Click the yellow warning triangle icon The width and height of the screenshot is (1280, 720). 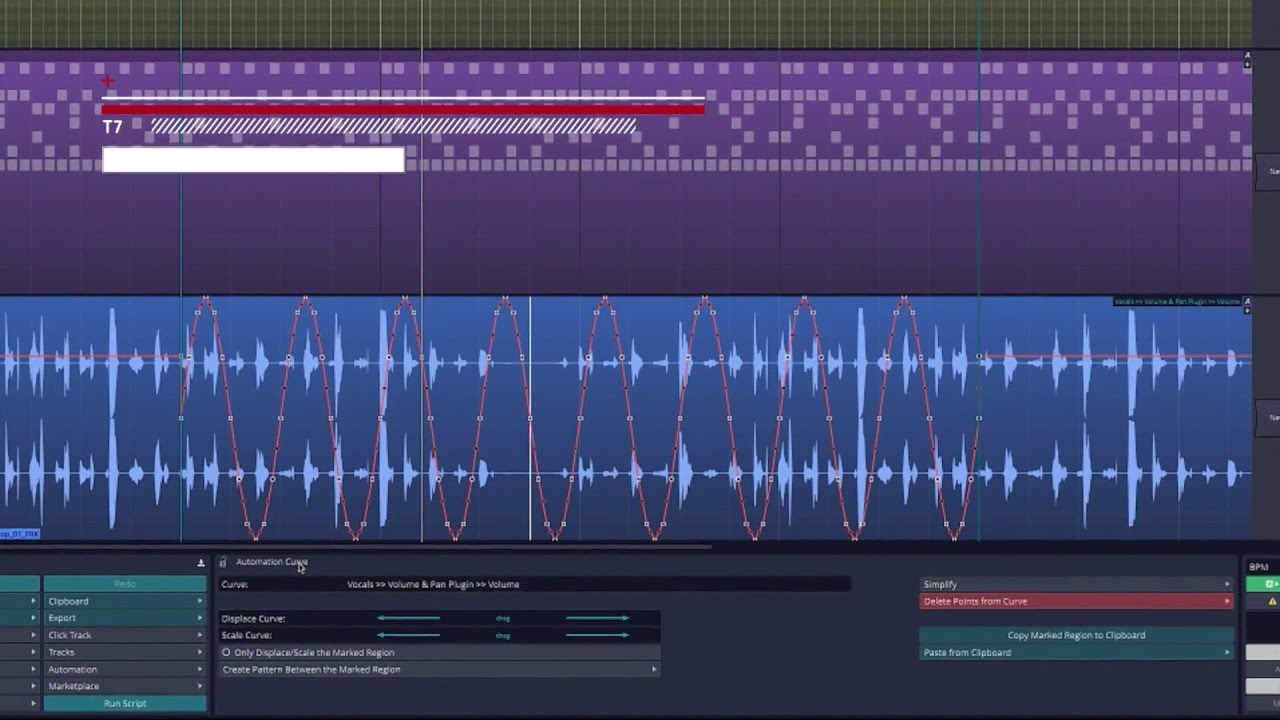click(1273, 601)
